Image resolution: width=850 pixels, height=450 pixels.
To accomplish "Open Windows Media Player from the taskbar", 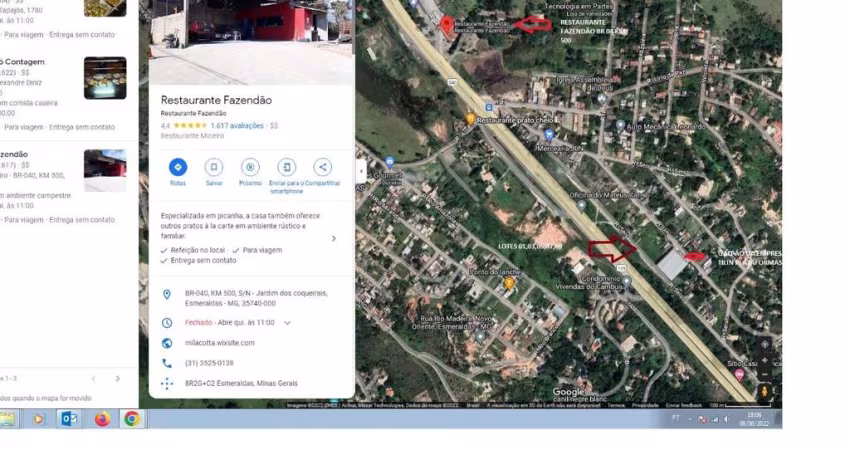I will (x=38, y=419).
